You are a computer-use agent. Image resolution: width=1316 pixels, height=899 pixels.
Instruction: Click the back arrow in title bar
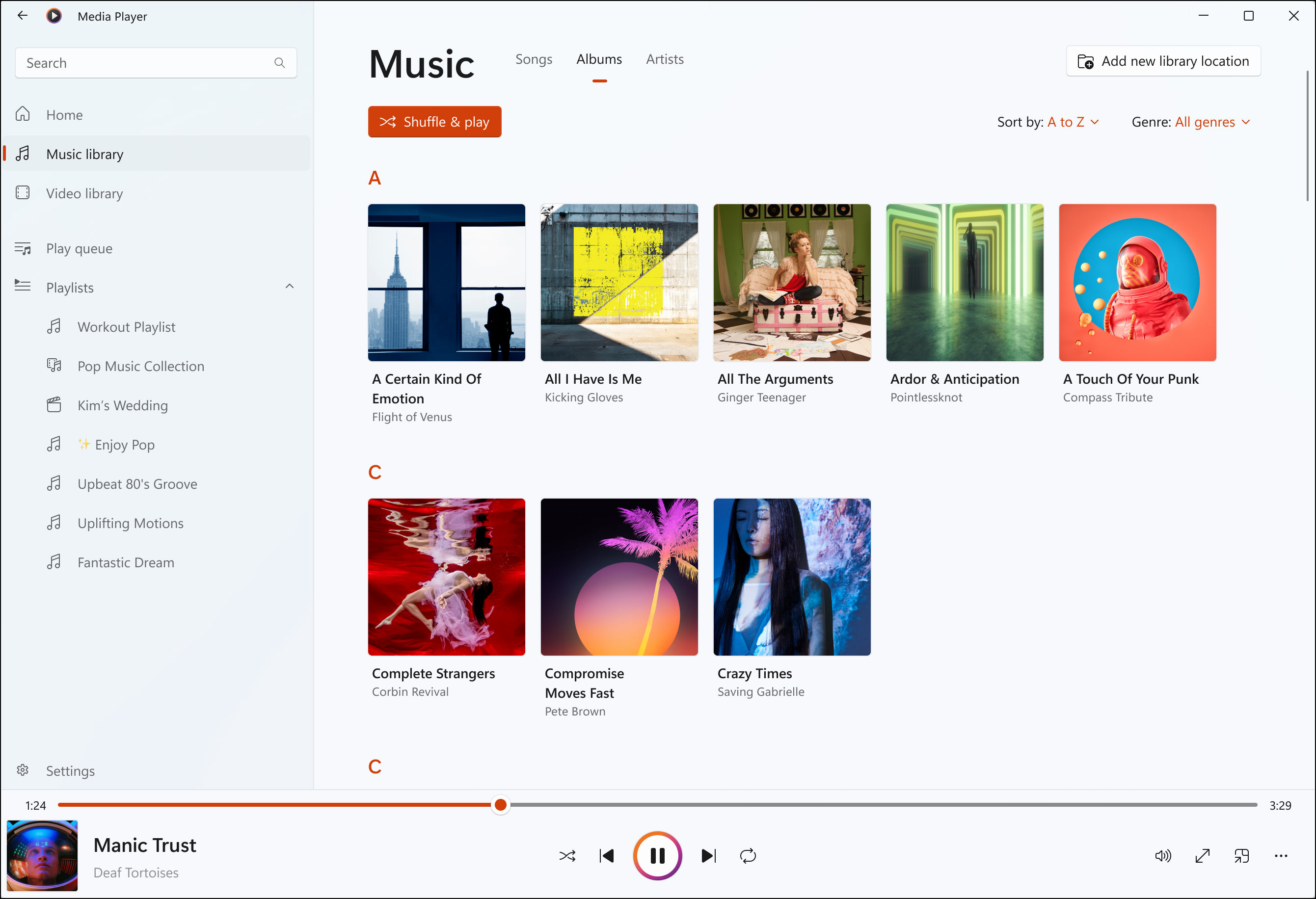tap(23, 16)
